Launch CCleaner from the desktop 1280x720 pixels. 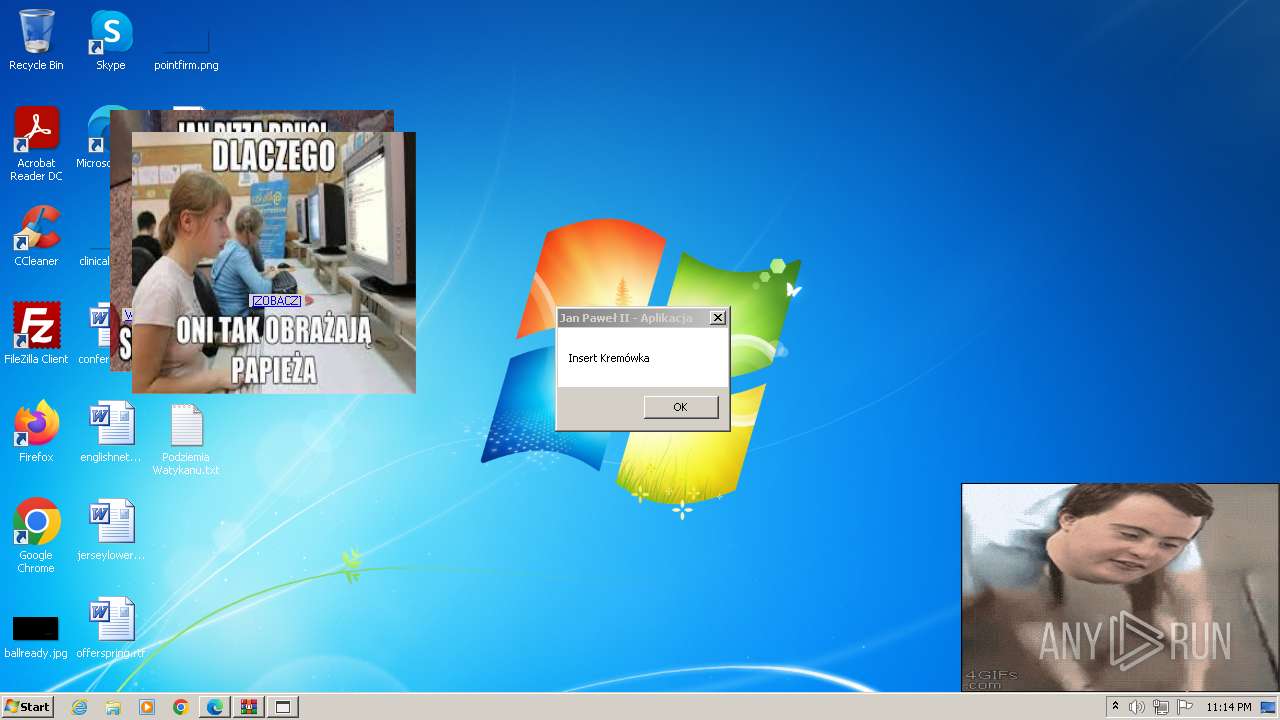tap(36, 236)
